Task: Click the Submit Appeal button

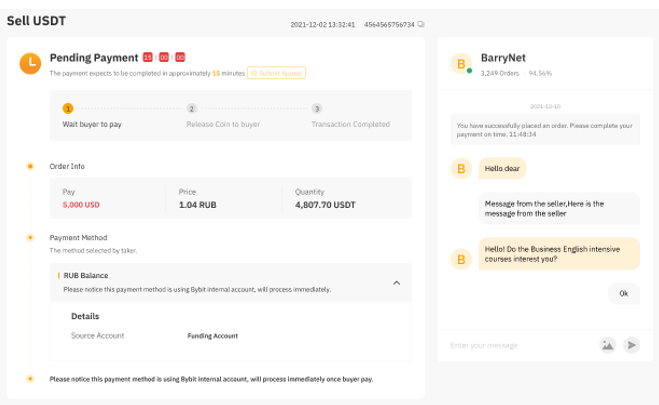Action: pyautogui.click(x=276, y=73)
